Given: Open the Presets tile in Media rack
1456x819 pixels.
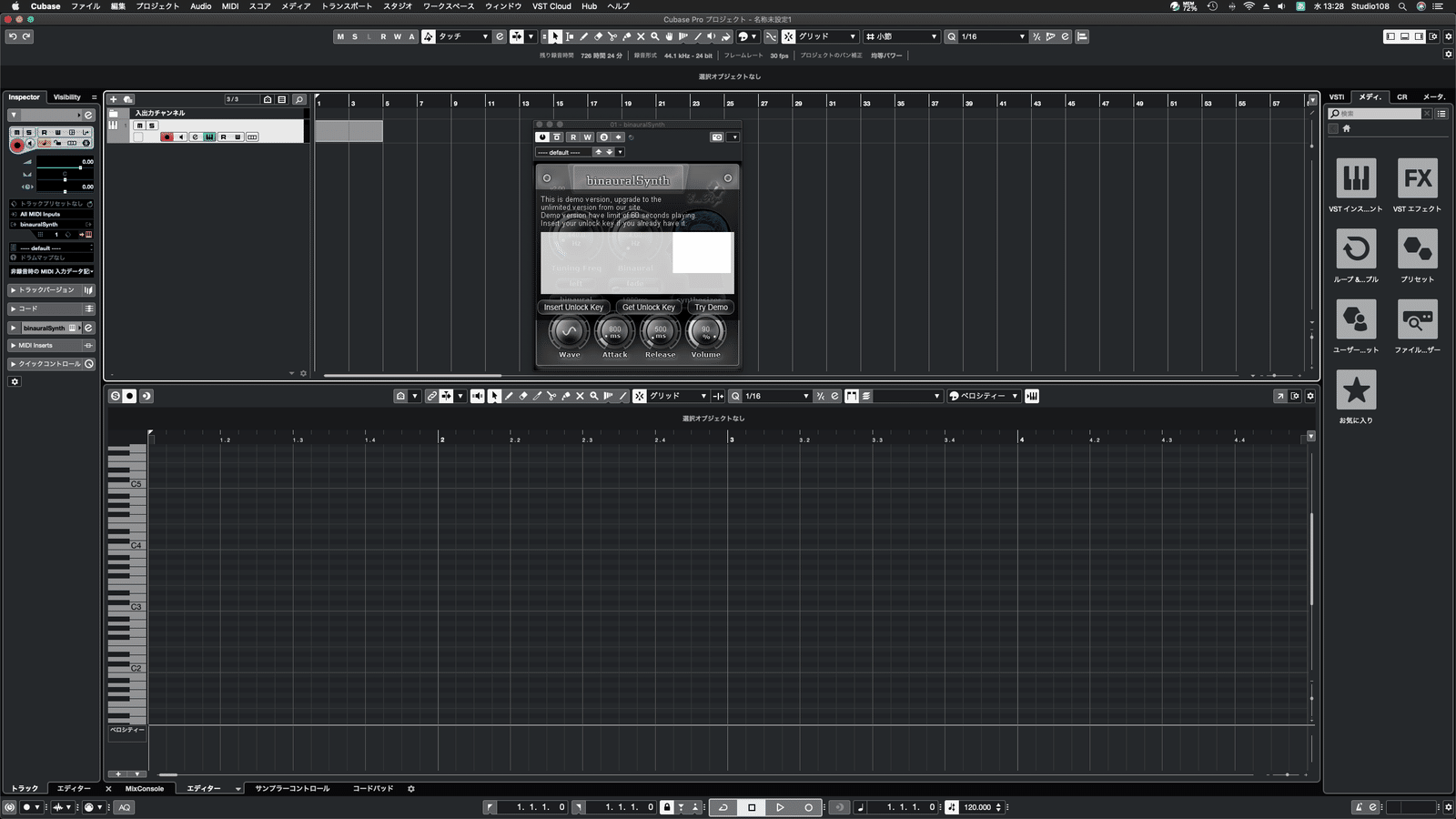Looking at the screenshot, I should point(1418,248).
